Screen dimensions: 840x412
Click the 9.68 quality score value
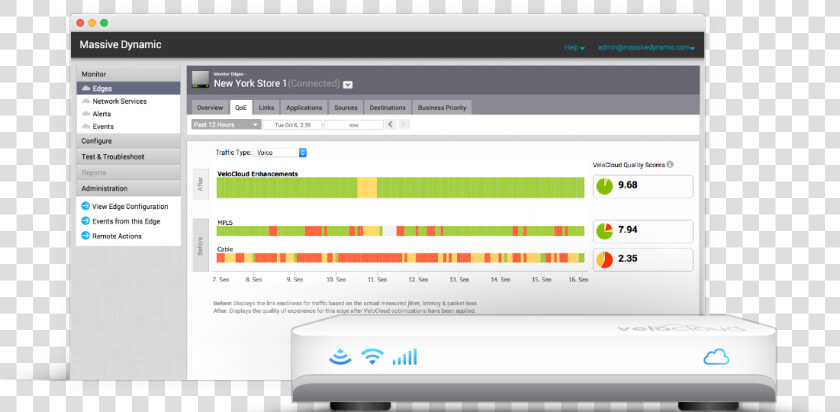coord(627,185)
